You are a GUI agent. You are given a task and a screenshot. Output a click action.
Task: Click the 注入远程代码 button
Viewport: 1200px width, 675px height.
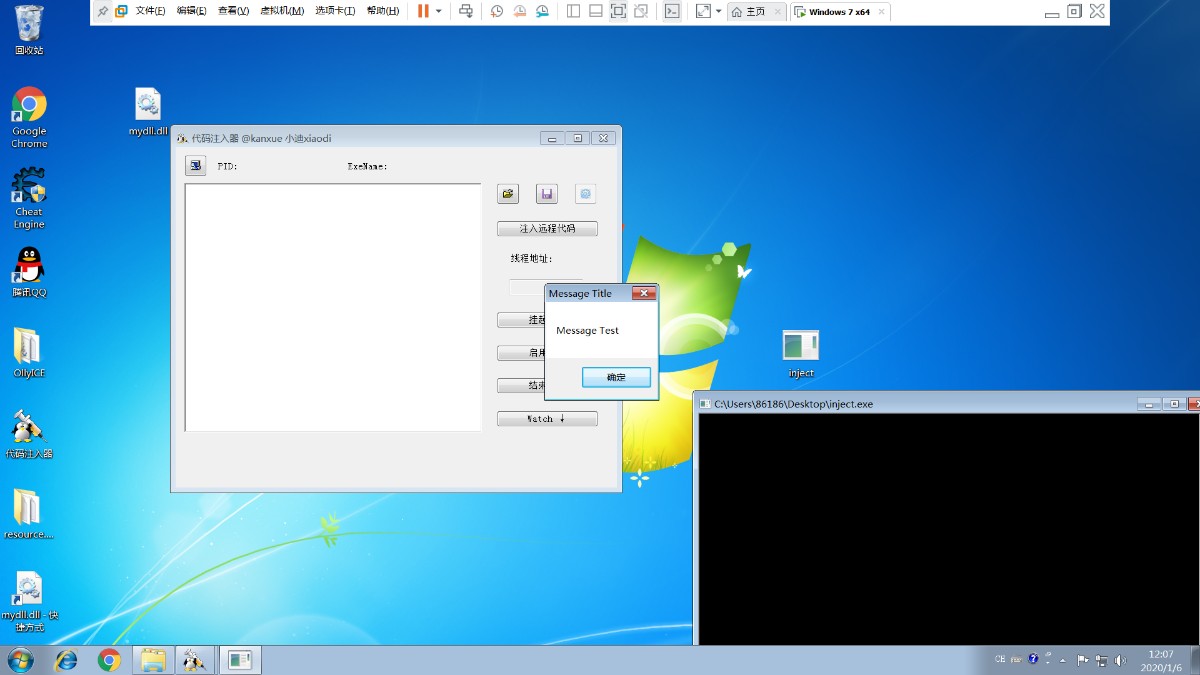547,229
